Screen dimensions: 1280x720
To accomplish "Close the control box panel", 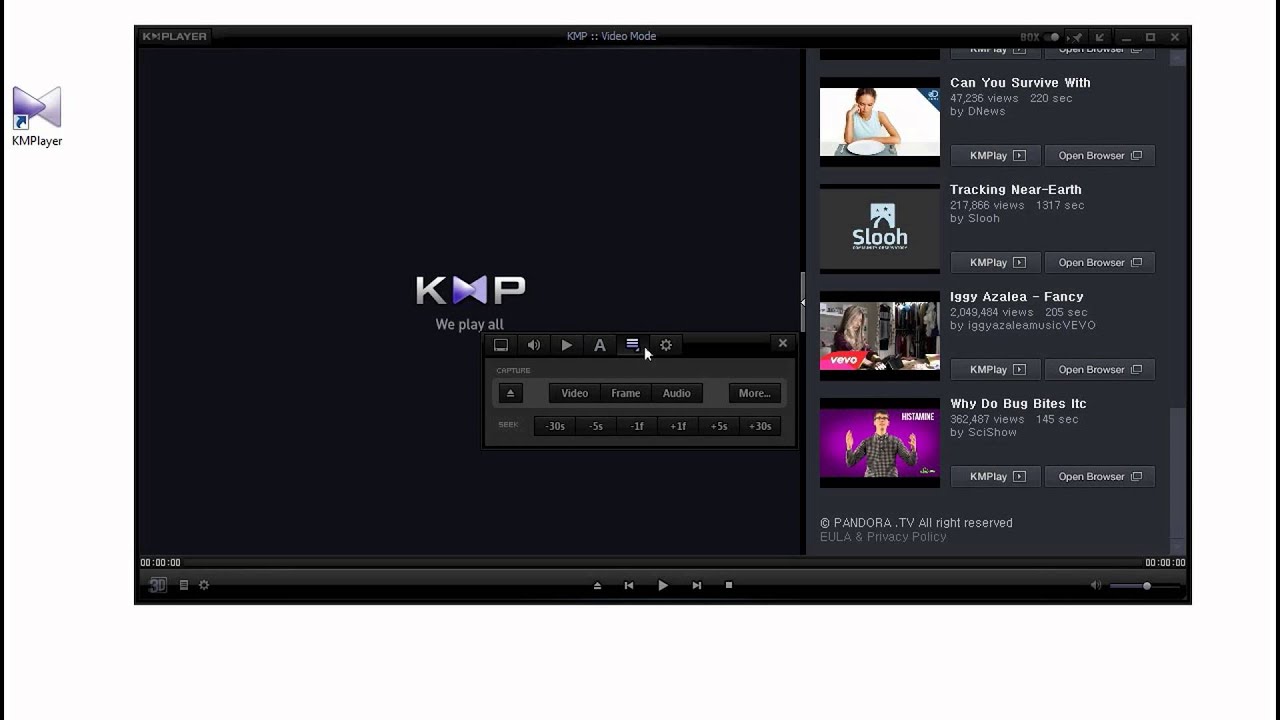I will tap(783, 343).
